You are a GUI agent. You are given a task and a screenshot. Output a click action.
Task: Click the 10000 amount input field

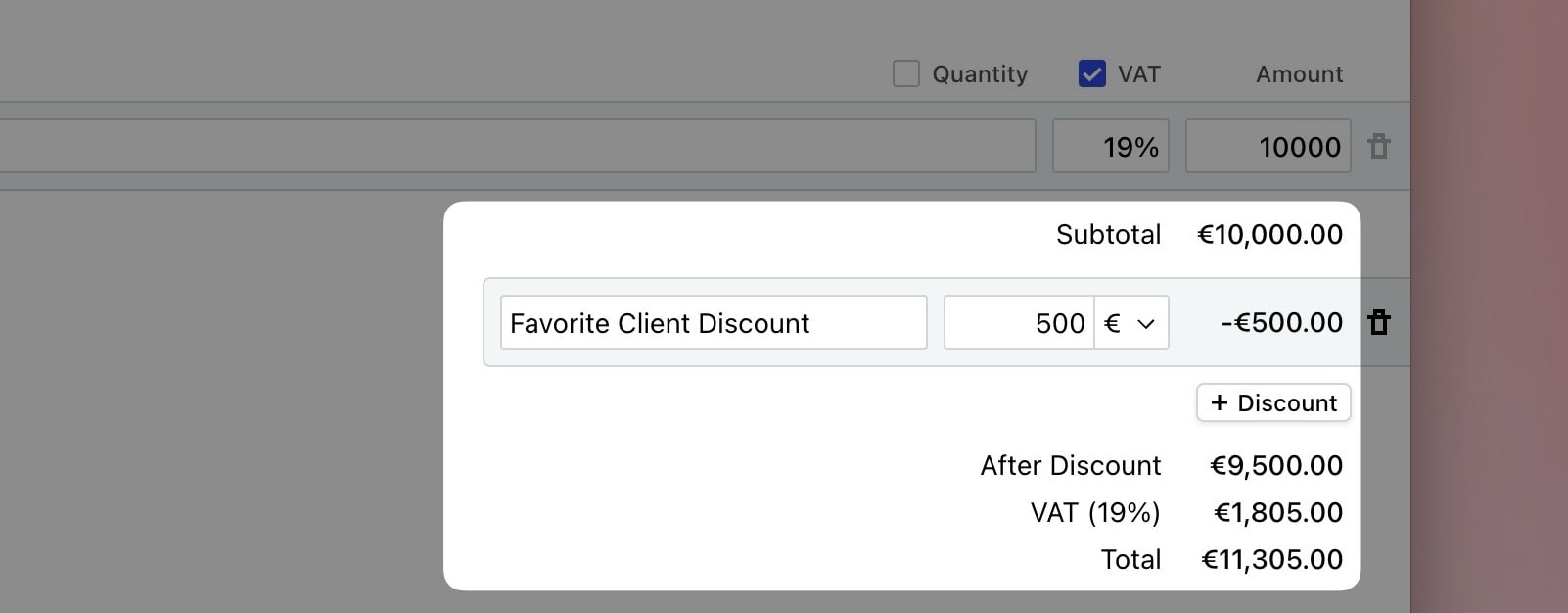[1268, 147]
